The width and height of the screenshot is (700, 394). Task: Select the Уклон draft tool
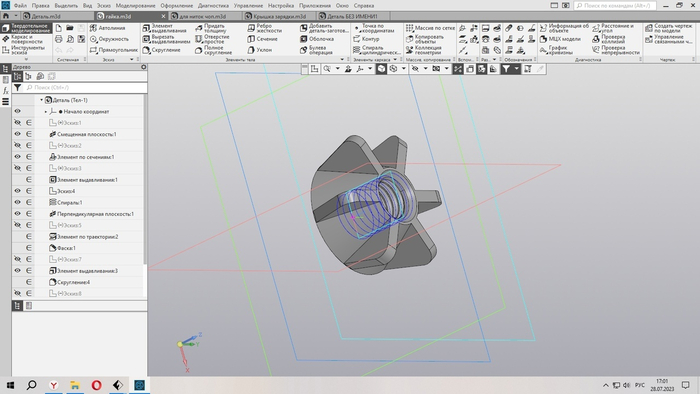(260, 50)
